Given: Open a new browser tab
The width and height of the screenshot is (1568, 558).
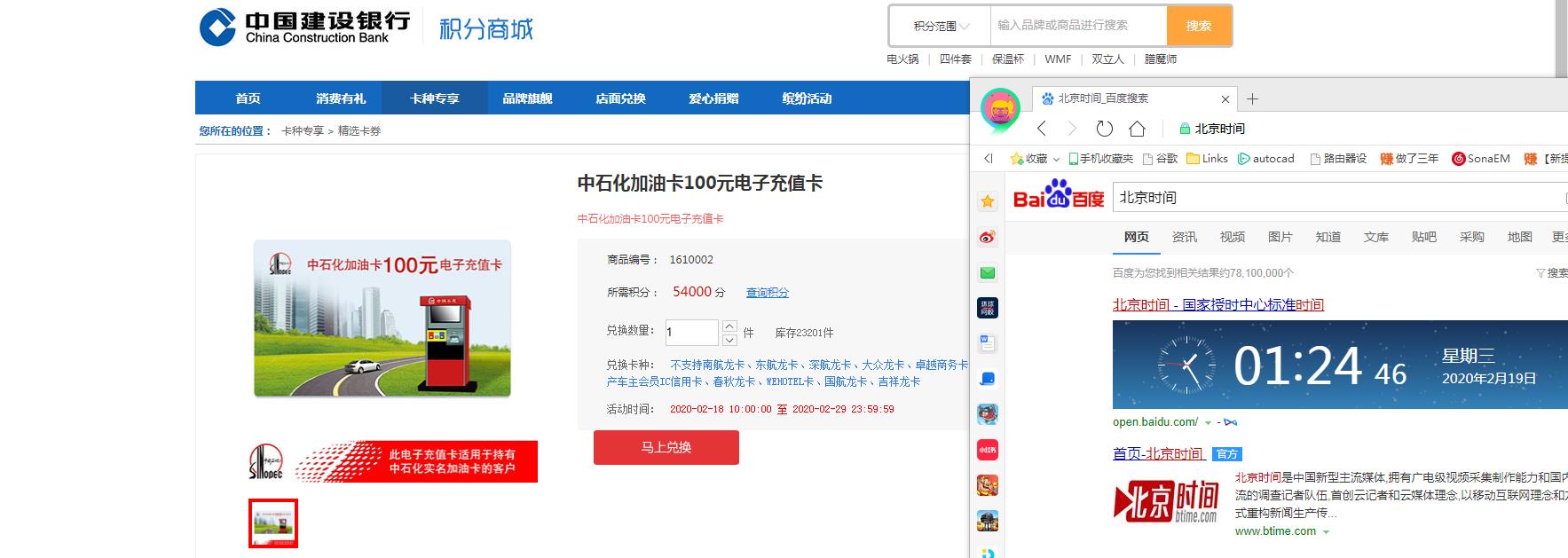Looking at the screenshot, I should click(1252, 98).
